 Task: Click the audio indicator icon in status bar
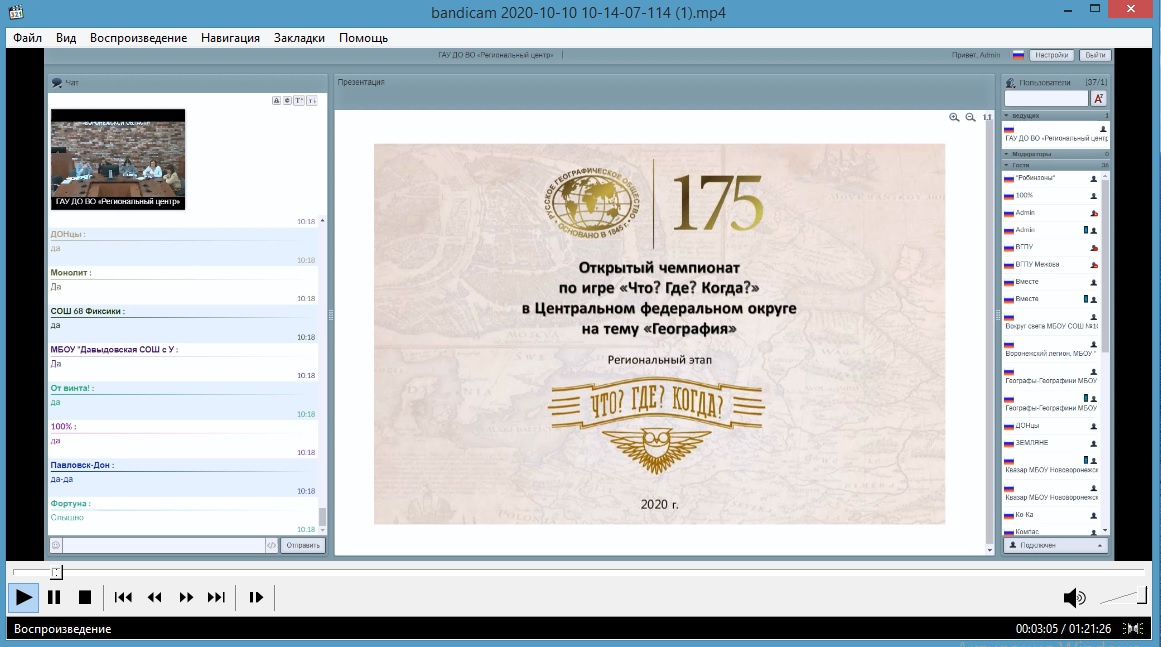[x=1133, y=628]
